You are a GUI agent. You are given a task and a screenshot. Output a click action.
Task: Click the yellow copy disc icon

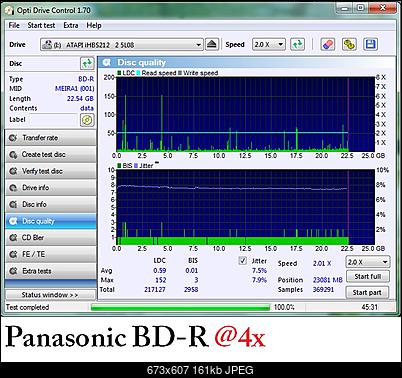click(349, 44)
